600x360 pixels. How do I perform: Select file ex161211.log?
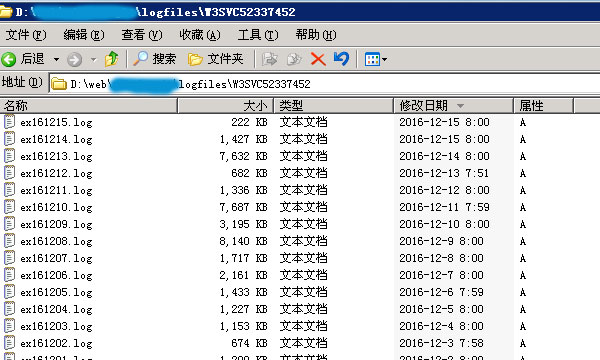tap(56, 191)
